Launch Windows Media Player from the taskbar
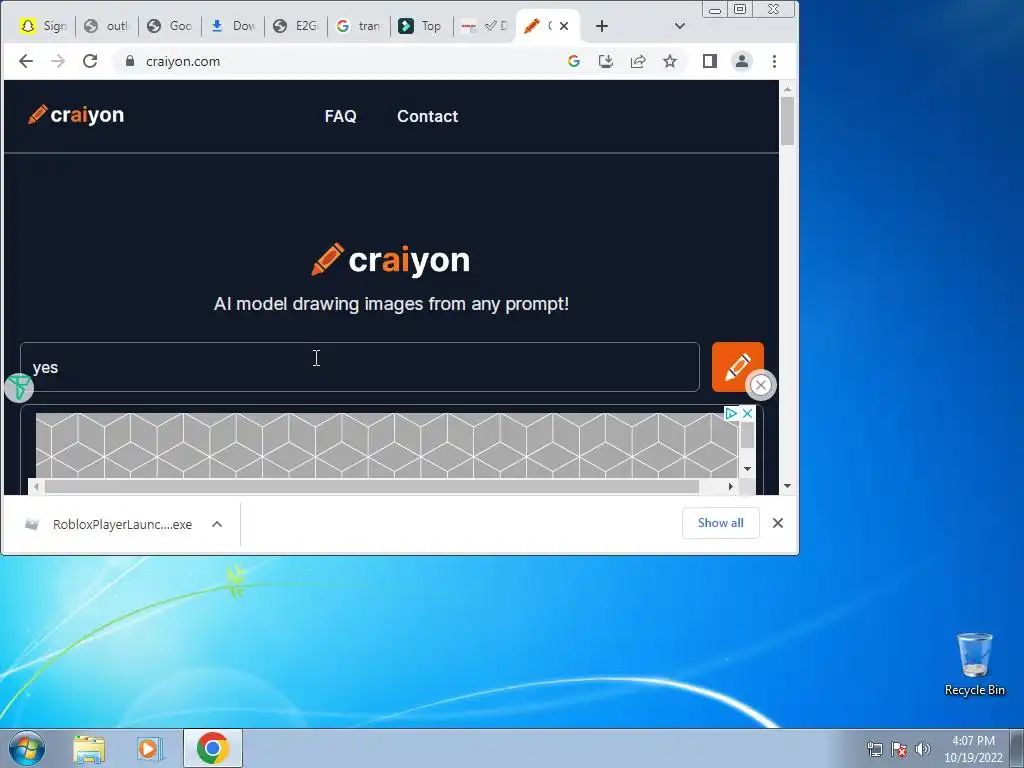This screenshot has width=1024, height=768. click(x=150, y=748)
